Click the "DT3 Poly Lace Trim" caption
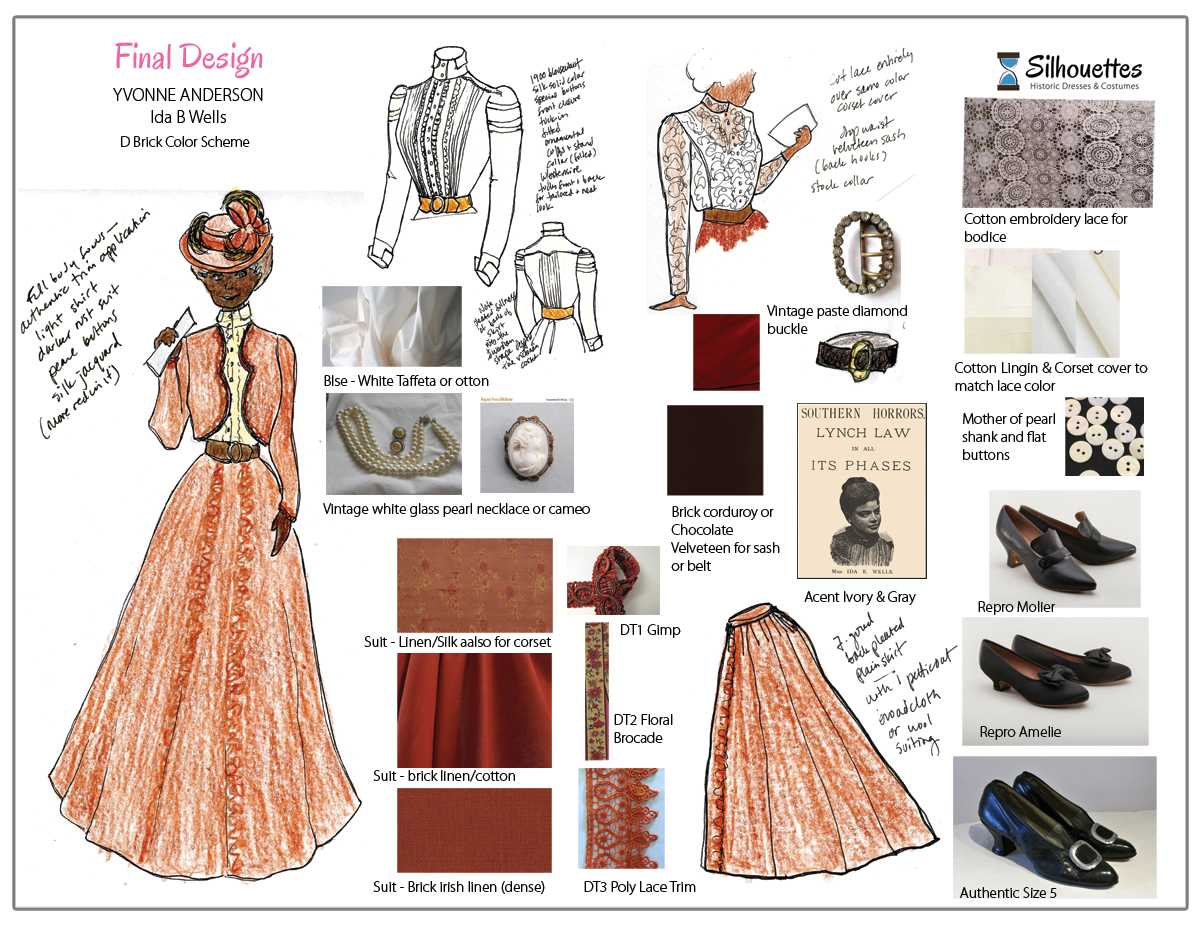The image size is (1200, 927). [640, 886]
